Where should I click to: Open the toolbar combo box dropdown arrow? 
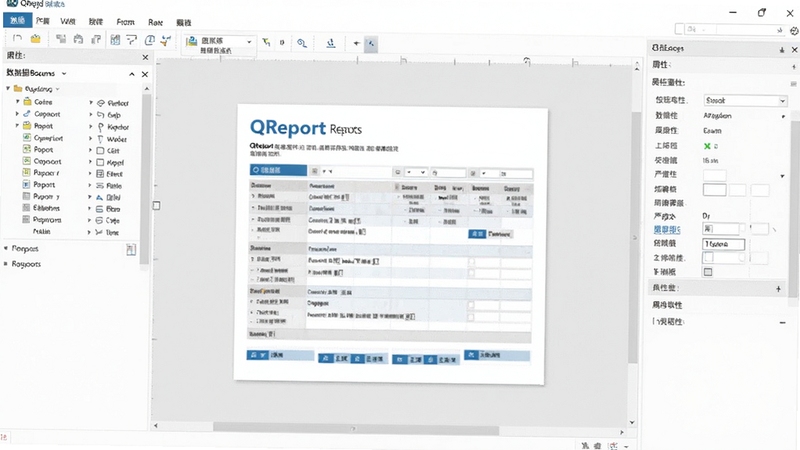[x=249, y=42]
